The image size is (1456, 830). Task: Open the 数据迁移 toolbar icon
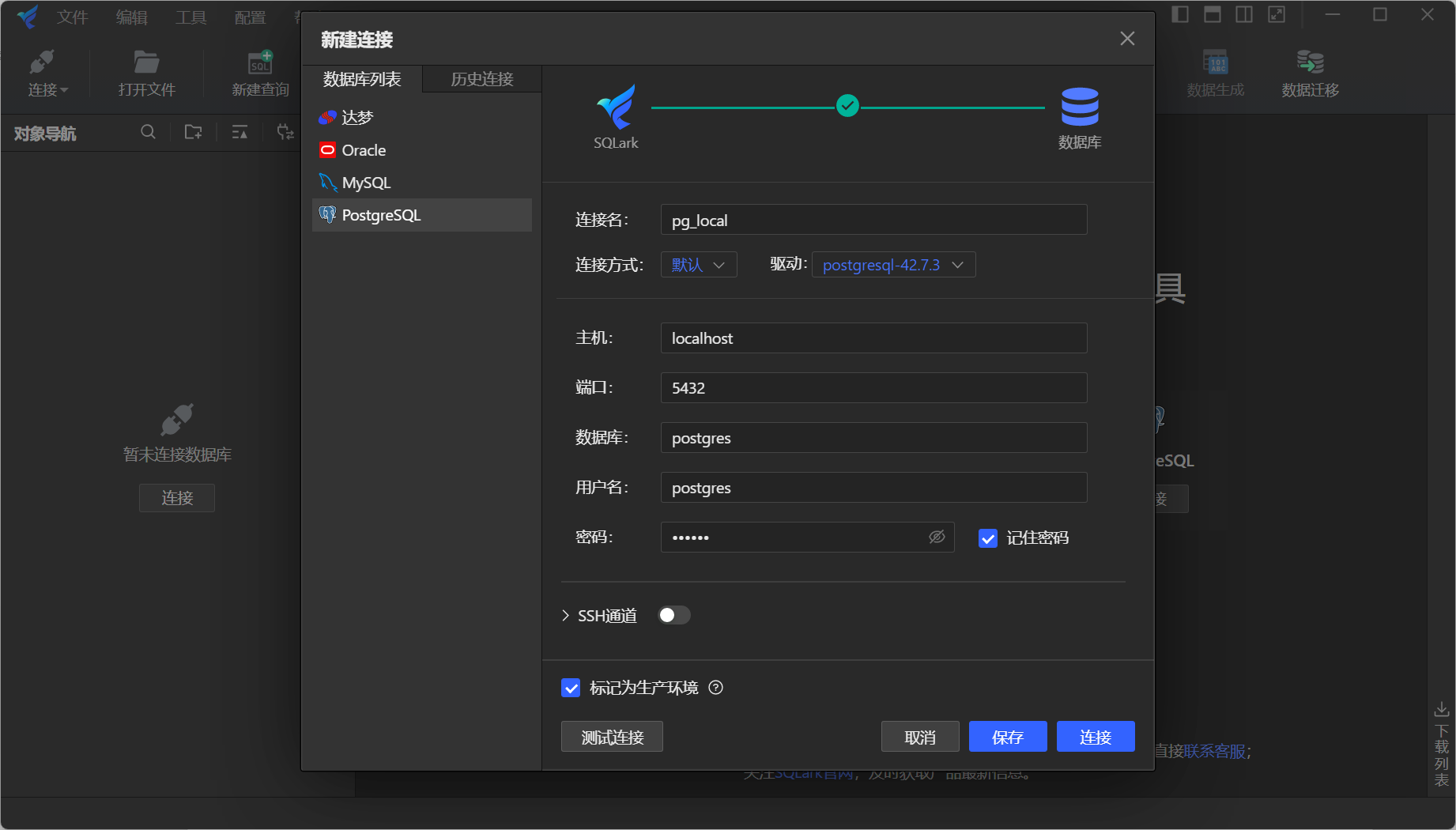tap(1310, 62)
